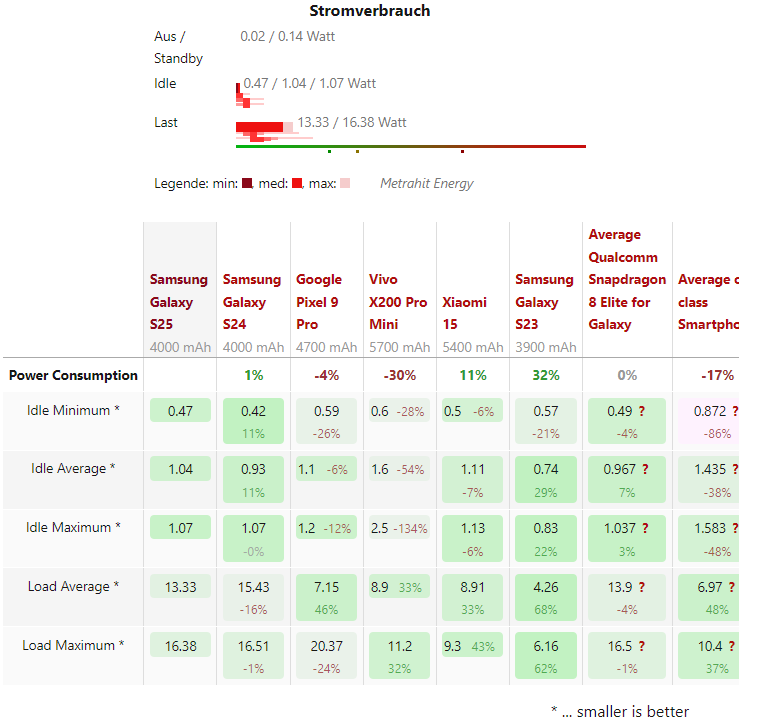
Task: Click the 0.42 Galaxy S24 cell
Action: point(253,421)
